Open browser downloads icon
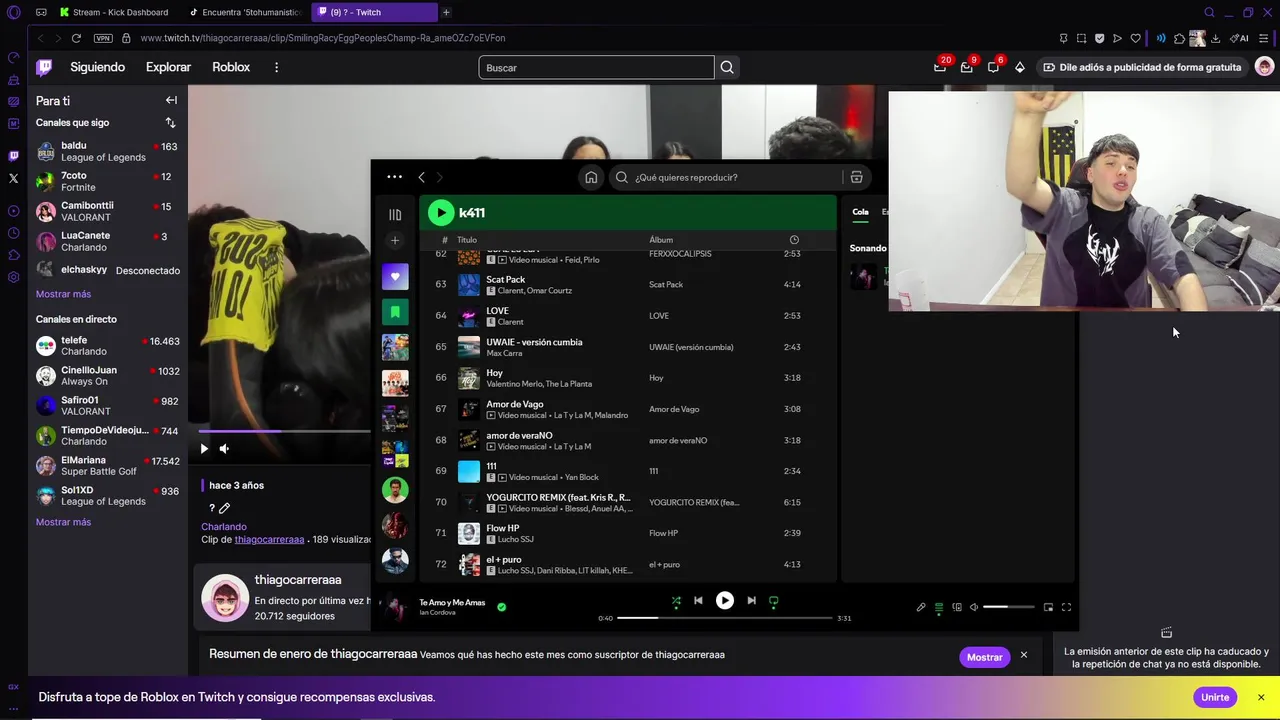The height and width of the screenshot is (720, 1280). click(x=1215, y=38)
